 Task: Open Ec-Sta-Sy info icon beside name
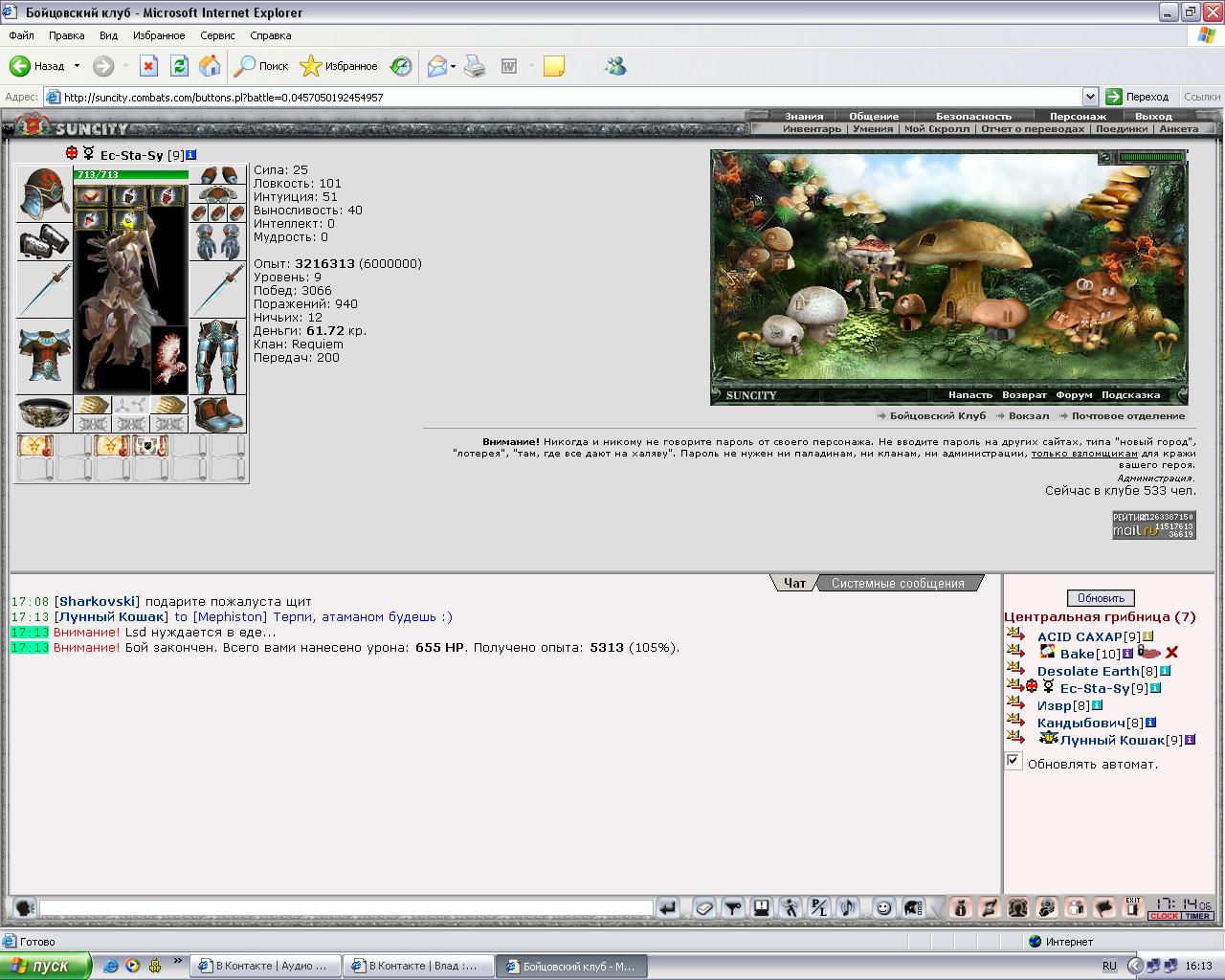coord(191,155)
